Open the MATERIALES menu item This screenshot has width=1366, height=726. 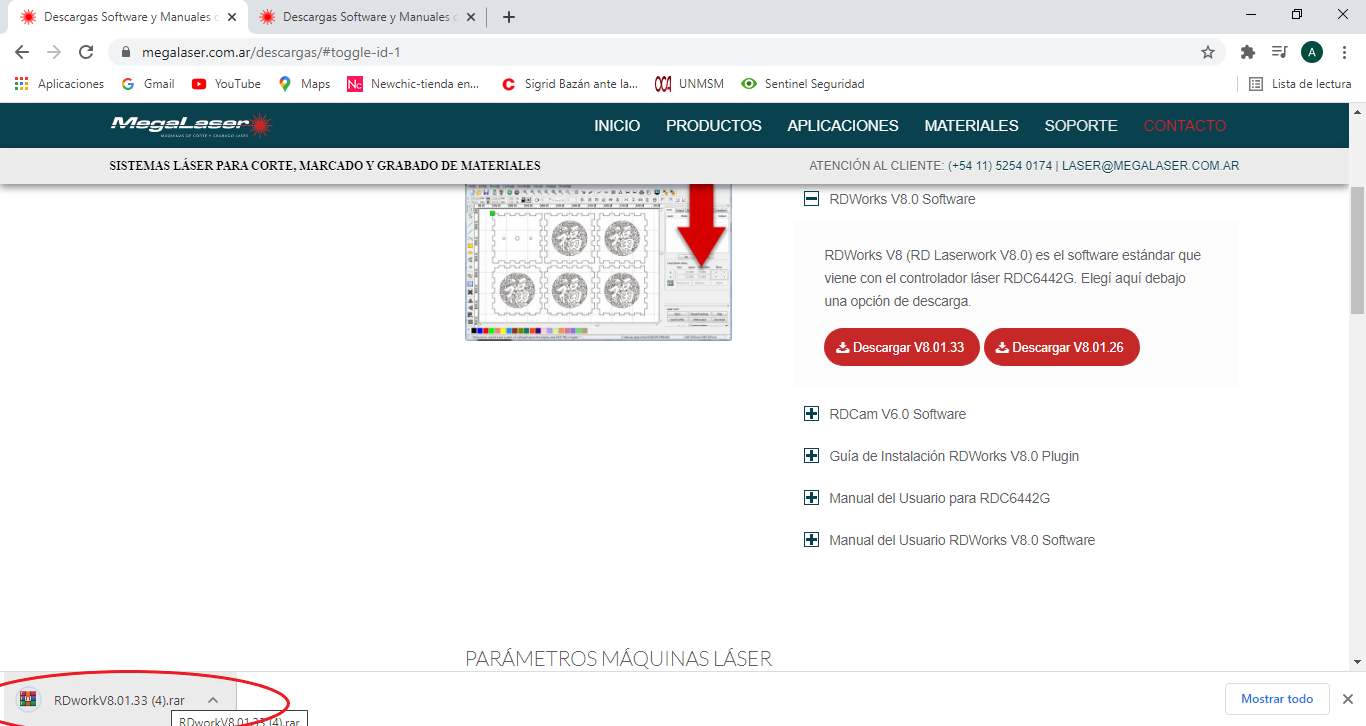[971, 126]
